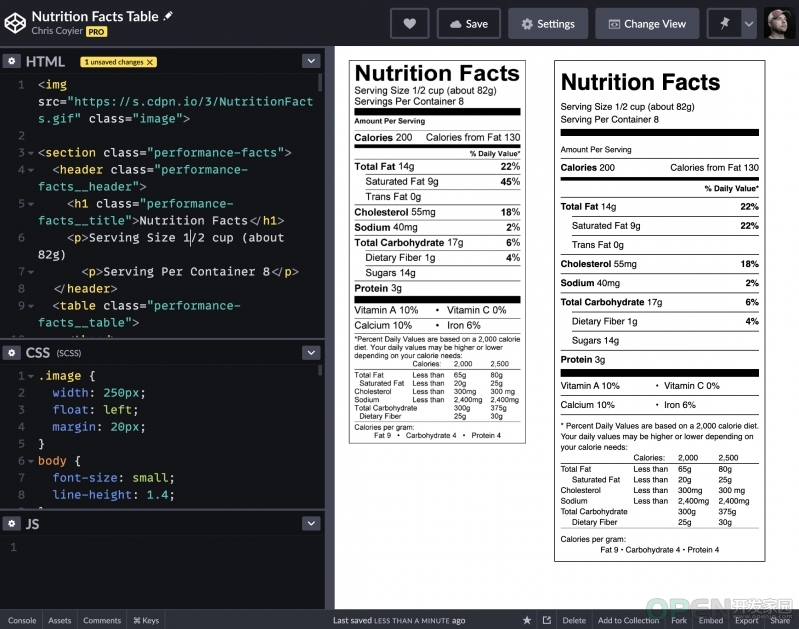Open the user avatar menu
Image resolution: width=799 pixels, height=629 pixels.
coord(779,23)
